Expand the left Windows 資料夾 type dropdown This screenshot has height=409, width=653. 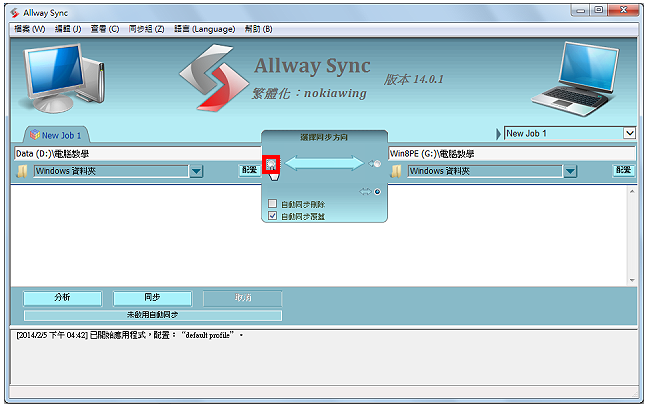[196, 171]
